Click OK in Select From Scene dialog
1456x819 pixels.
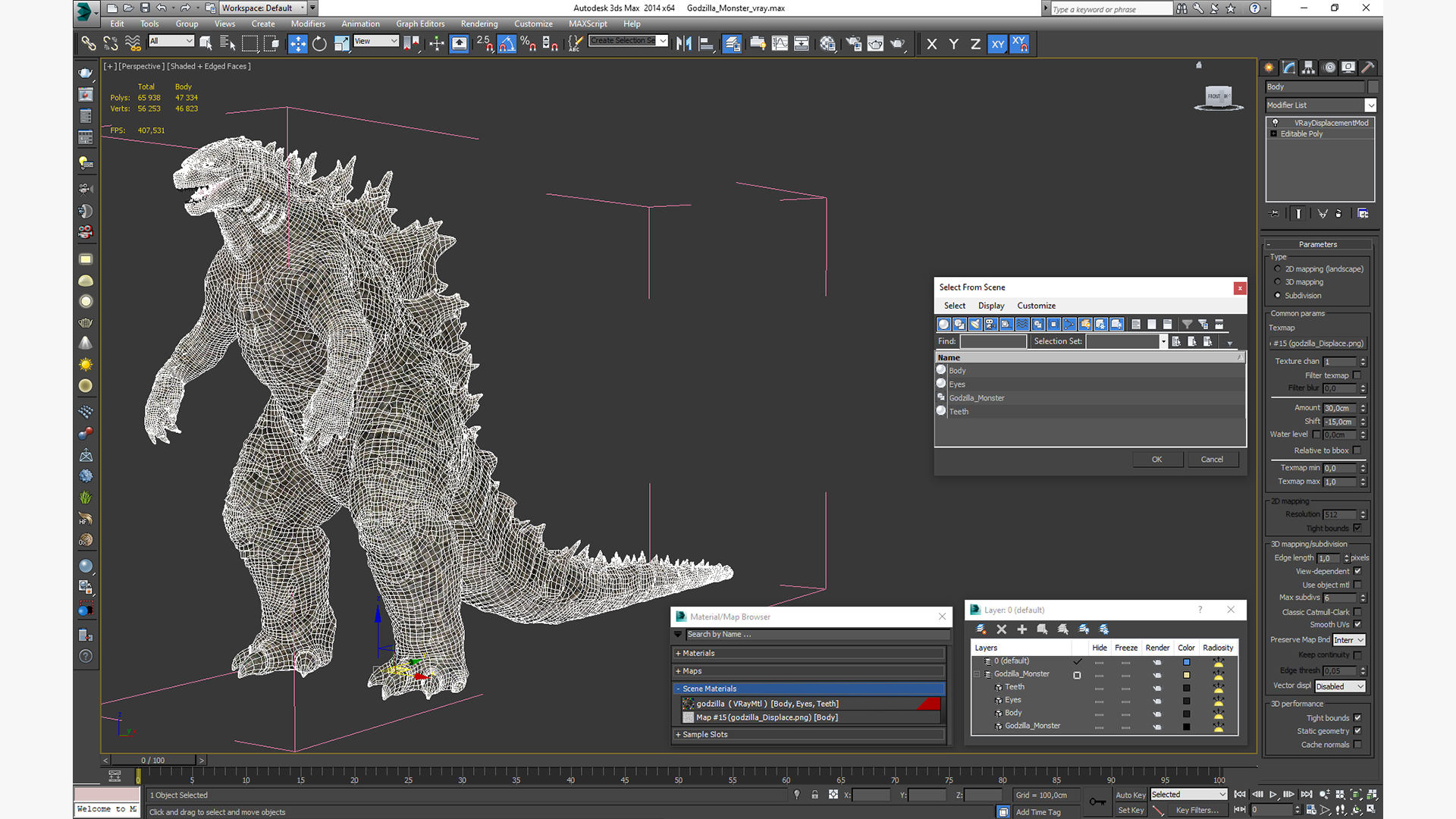[1157, 460]
